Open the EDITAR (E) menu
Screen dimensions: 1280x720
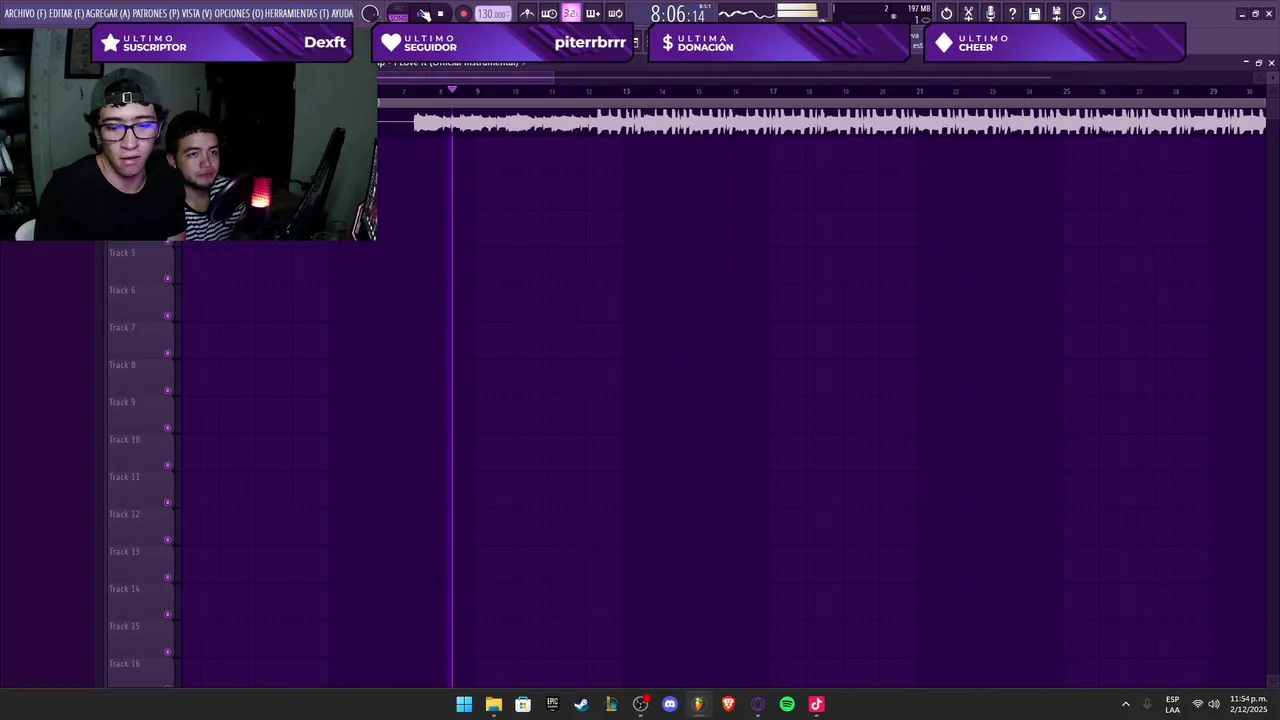point(66,14)
